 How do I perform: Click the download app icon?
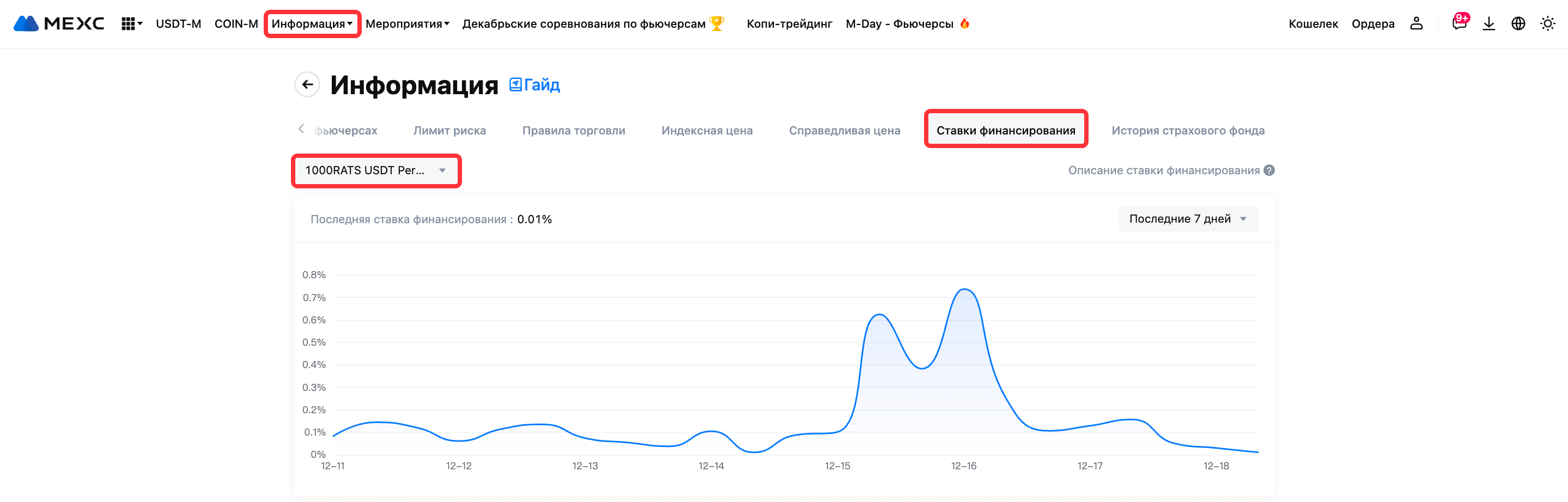tap(1488, 24)
